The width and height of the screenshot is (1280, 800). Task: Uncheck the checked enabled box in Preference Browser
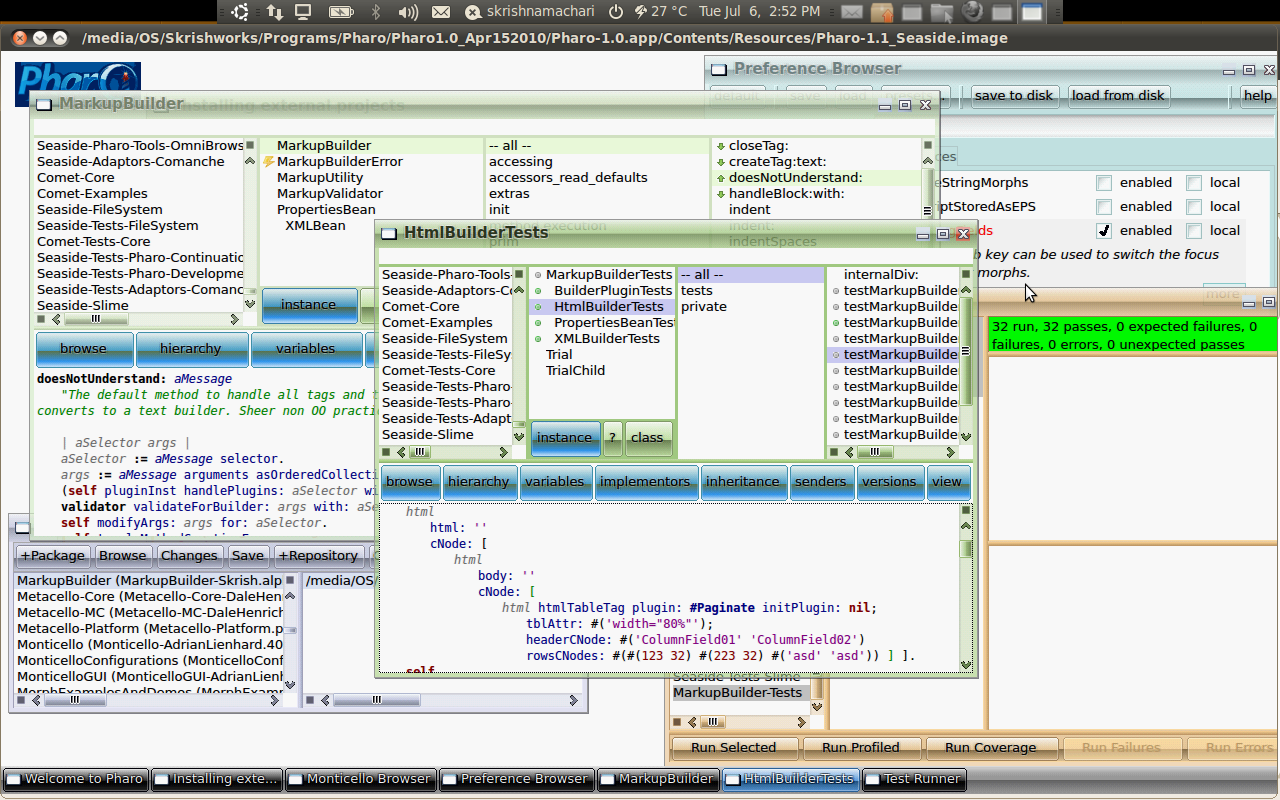coord(1104,231)
